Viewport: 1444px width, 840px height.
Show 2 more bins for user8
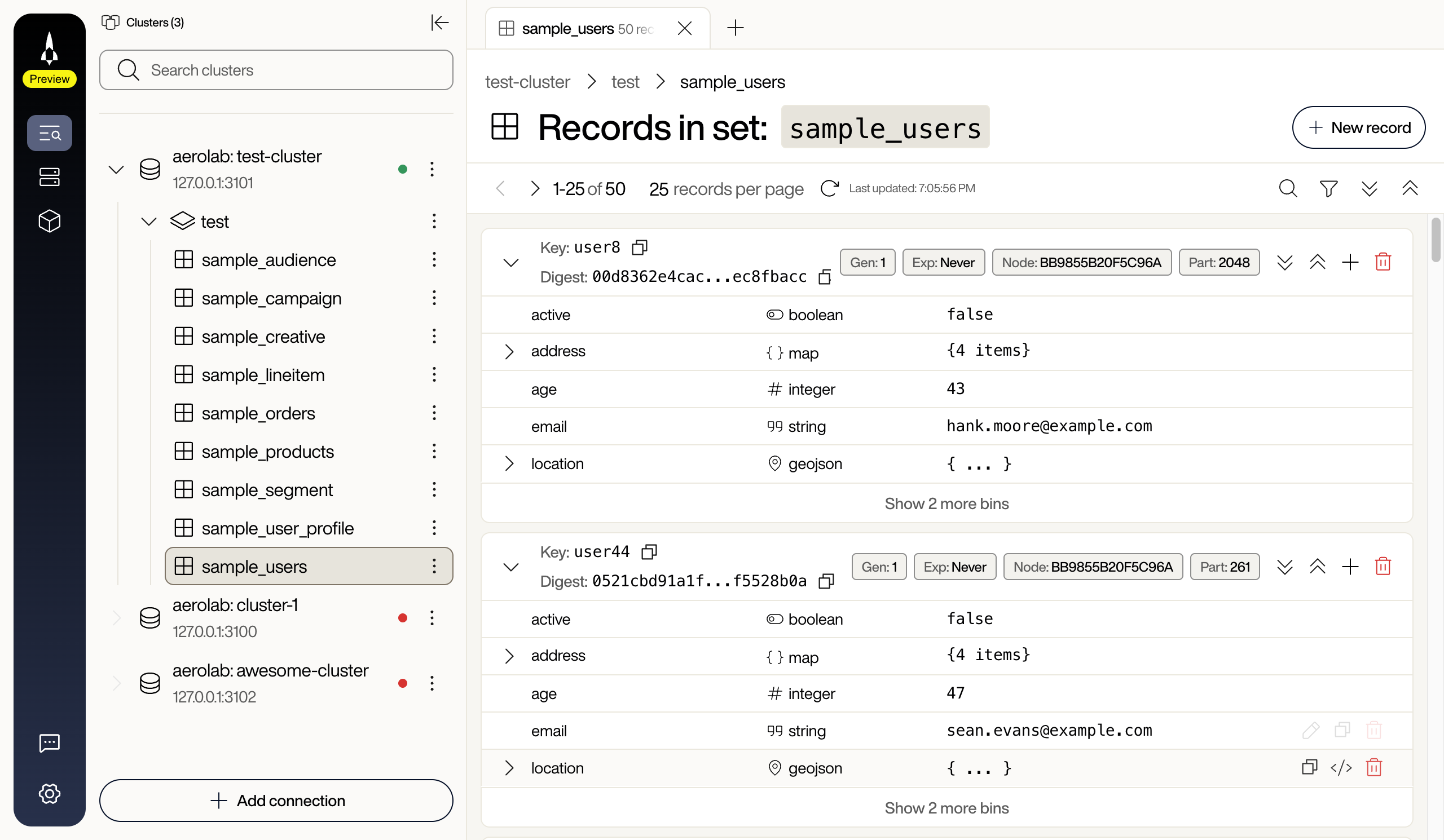(x=946, y=504)
